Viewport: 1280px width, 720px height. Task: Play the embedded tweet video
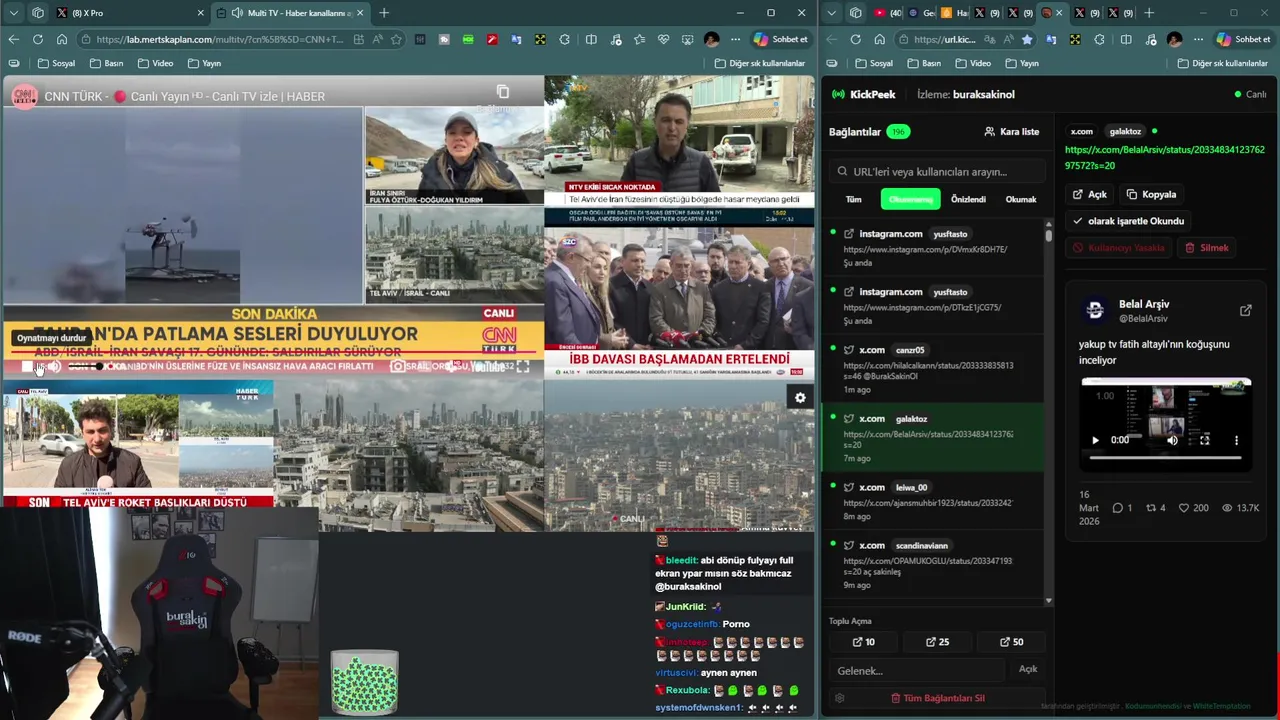tap(1095, 440)
